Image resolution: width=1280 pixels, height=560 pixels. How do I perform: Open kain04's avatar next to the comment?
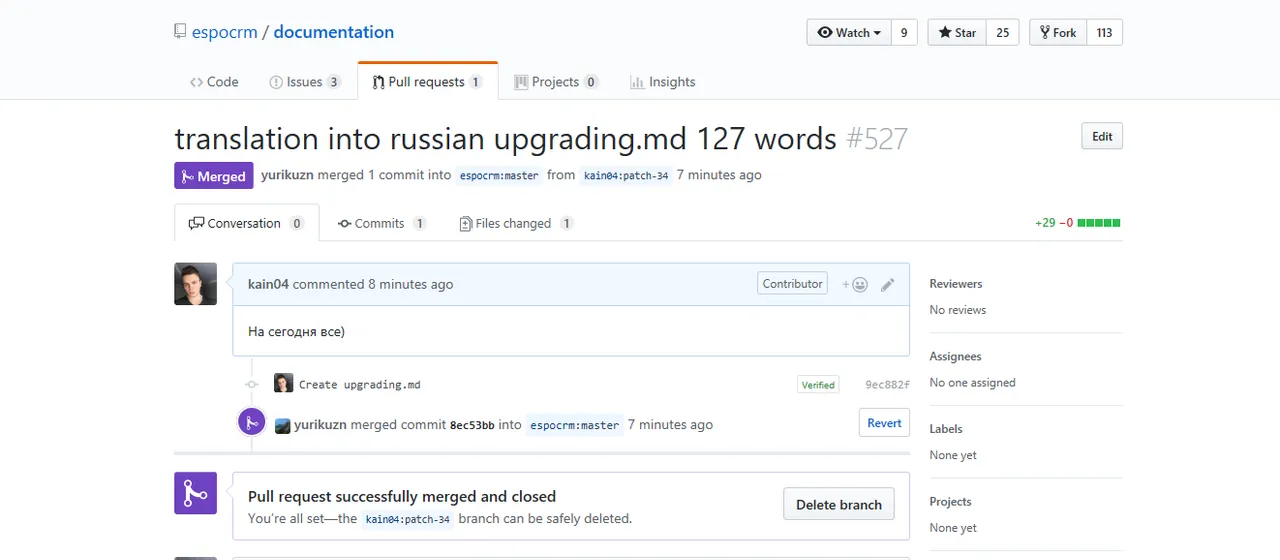[196, 284]
